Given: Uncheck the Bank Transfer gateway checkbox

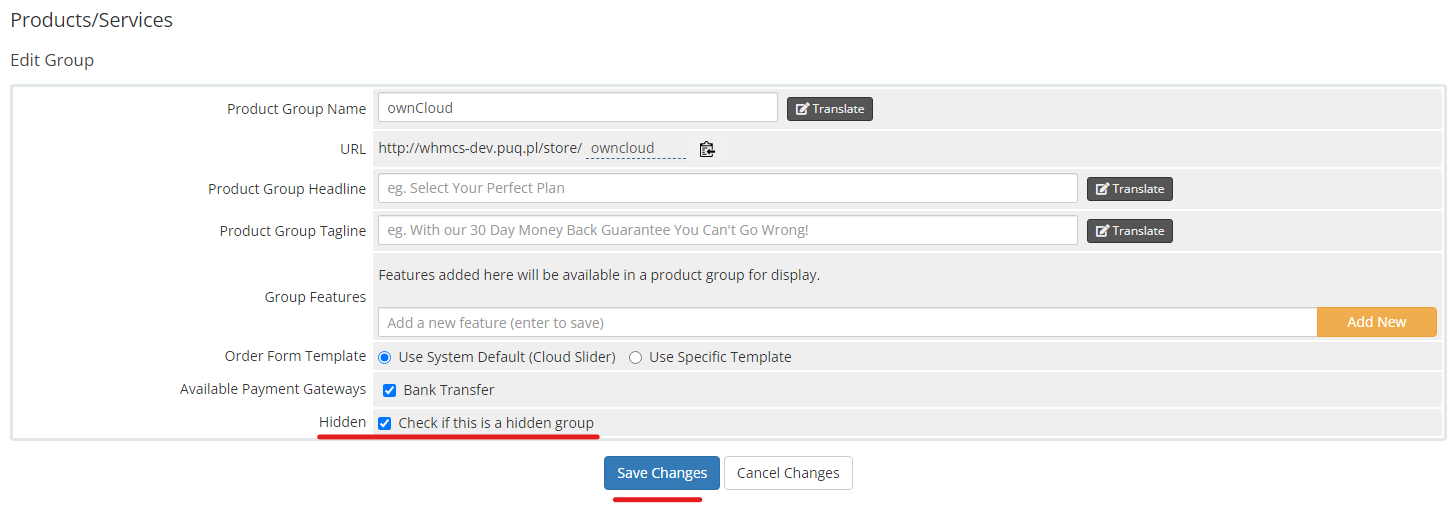Looking at the screenshot, I should tap(390, 390).
